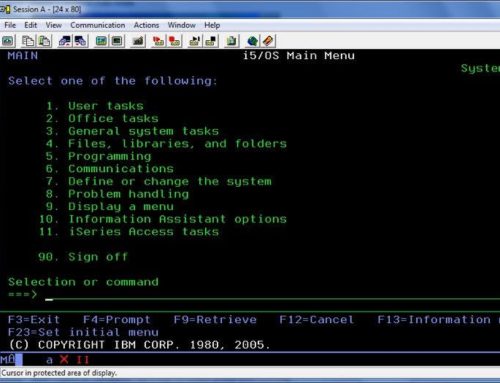
Task: Open the Clipboard viewer toolbar icon
Action: coord(231,41)
